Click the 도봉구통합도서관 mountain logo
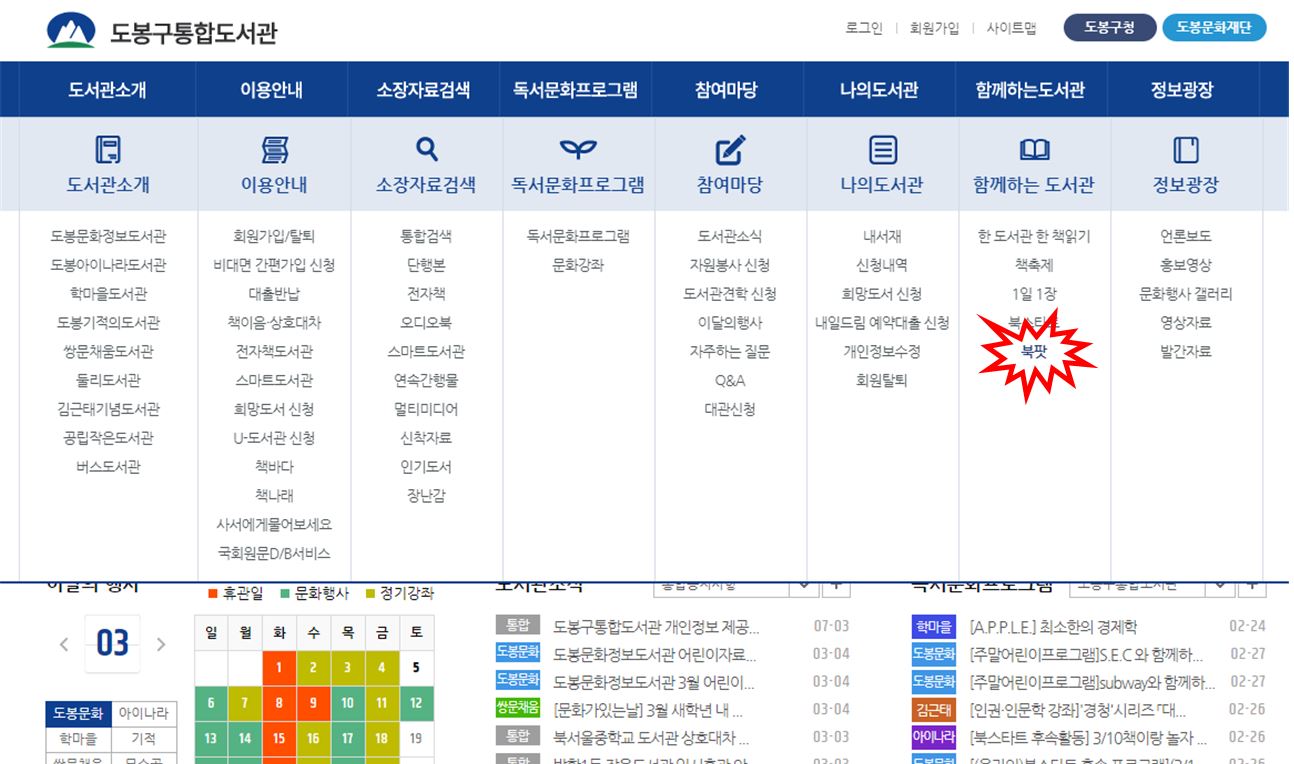This screenshot has height=764, width=1294. click(69, 30)
